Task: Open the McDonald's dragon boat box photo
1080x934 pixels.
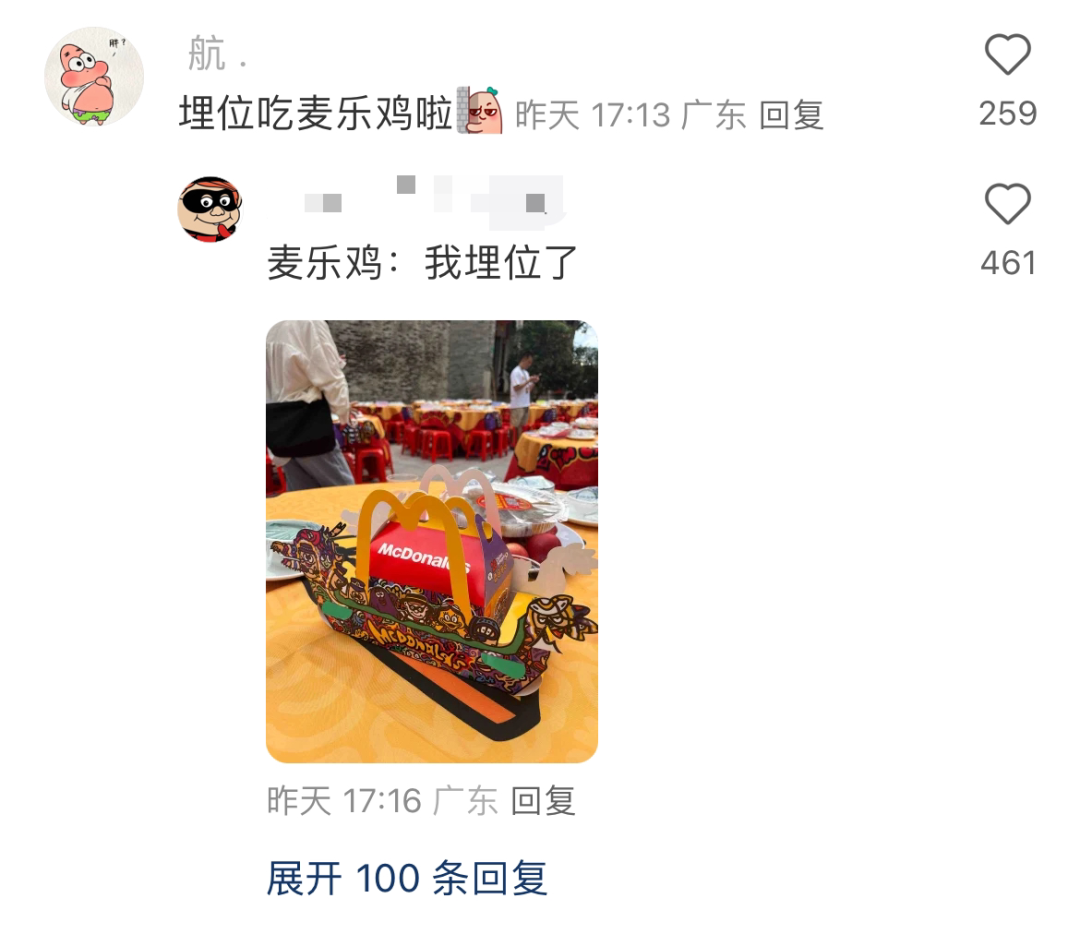Action: pyautogui.click(x=432, y=541)
